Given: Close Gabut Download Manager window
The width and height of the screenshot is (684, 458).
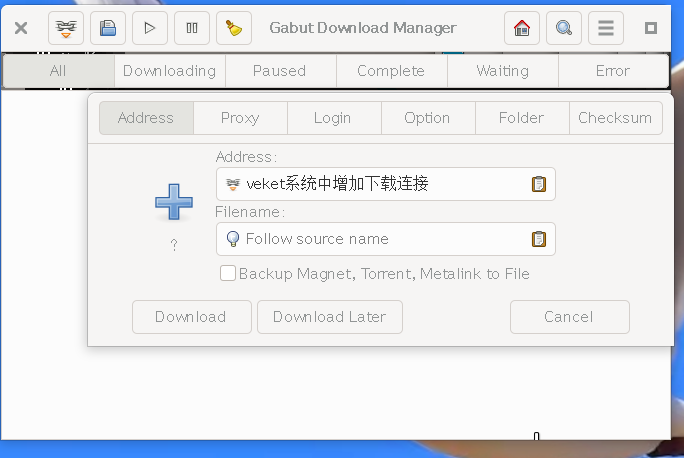Looking at the screenshot, I should click(21, 28).
